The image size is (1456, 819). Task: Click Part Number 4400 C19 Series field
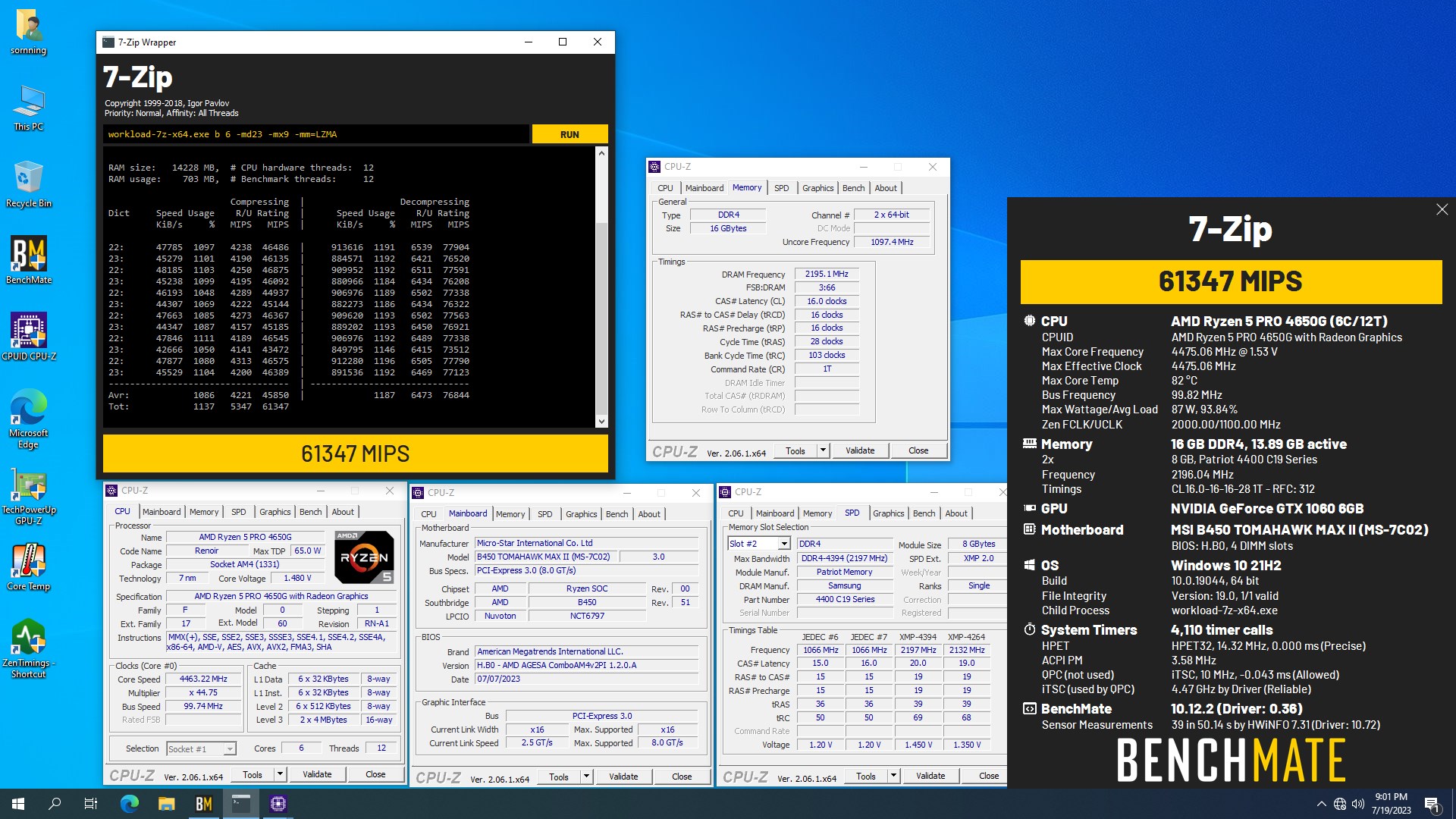pos(845,600)
